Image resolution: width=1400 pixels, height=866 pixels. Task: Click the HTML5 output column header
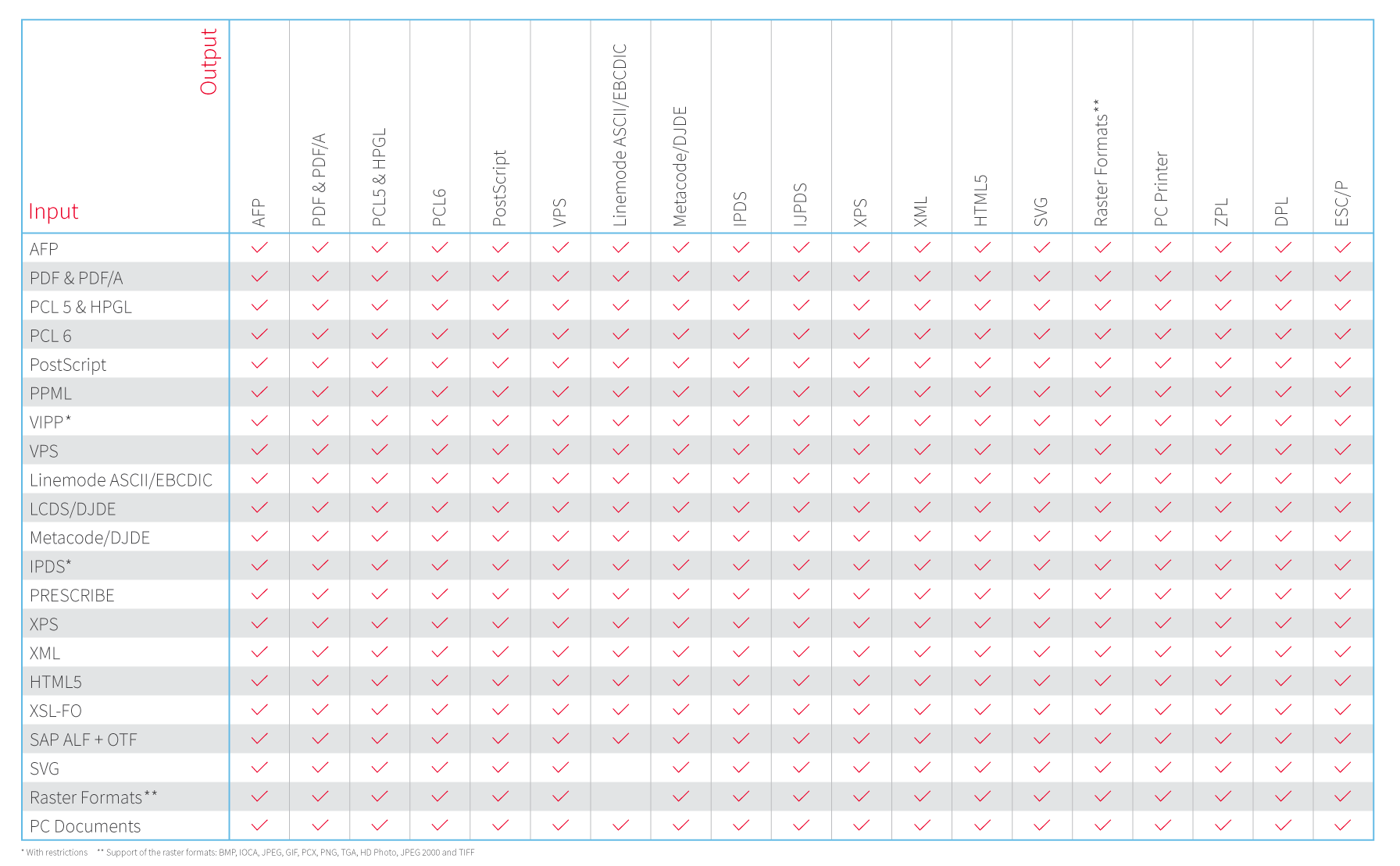[x=982, y=201]
